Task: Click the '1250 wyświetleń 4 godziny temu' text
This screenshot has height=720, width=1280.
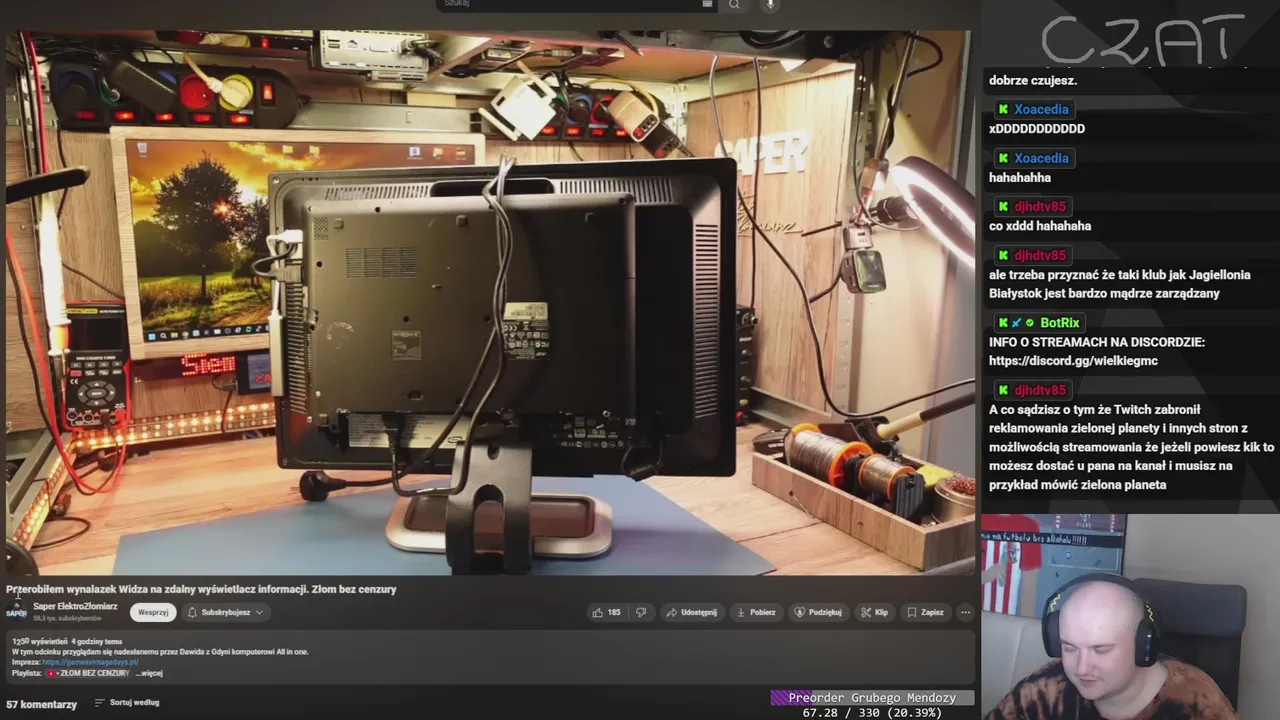Action: click(x=66, y=641)
